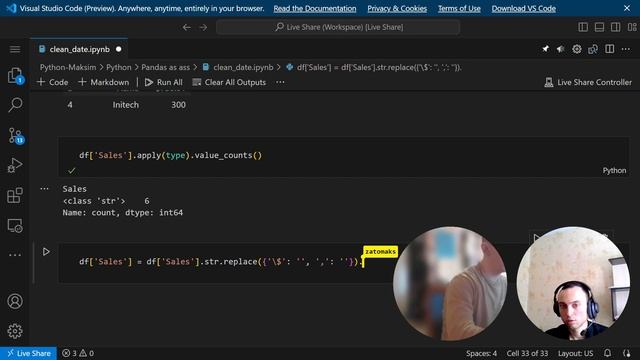Open the Accounts menu

pyautogui.click(x=15, y=301)
